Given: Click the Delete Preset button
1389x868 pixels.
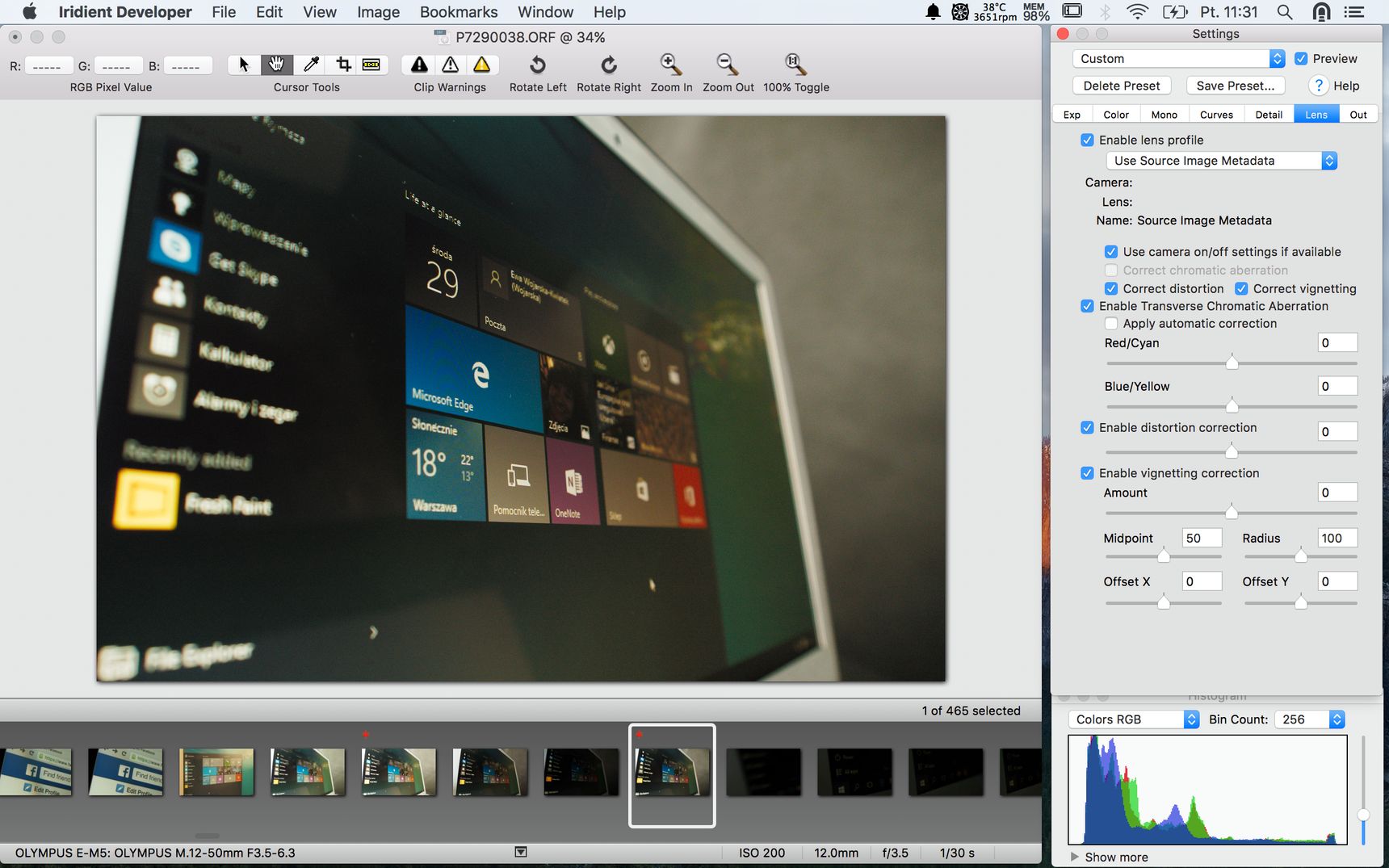Looking at the screenshot, I should click(1121, 86).
